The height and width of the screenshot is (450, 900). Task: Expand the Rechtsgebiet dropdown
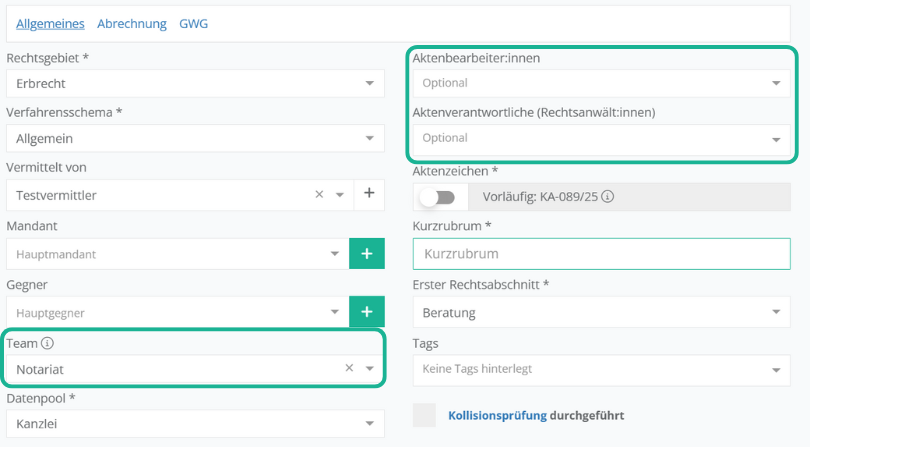(x=370, y=84)
